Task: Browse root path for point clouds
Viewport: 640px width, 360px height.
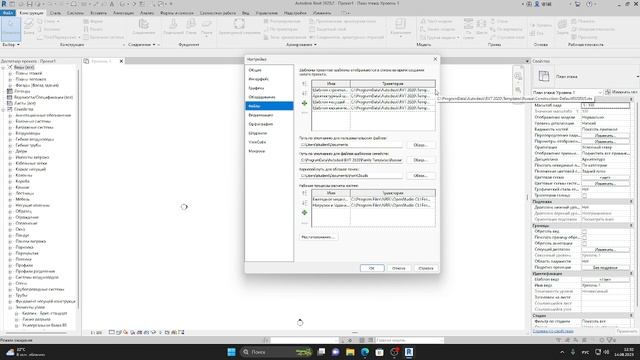Action: click(x=420, y=176)
